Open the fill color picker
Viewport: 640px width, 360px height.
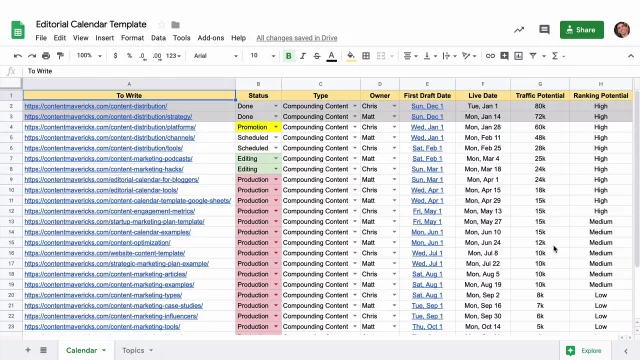coord(351,56)
